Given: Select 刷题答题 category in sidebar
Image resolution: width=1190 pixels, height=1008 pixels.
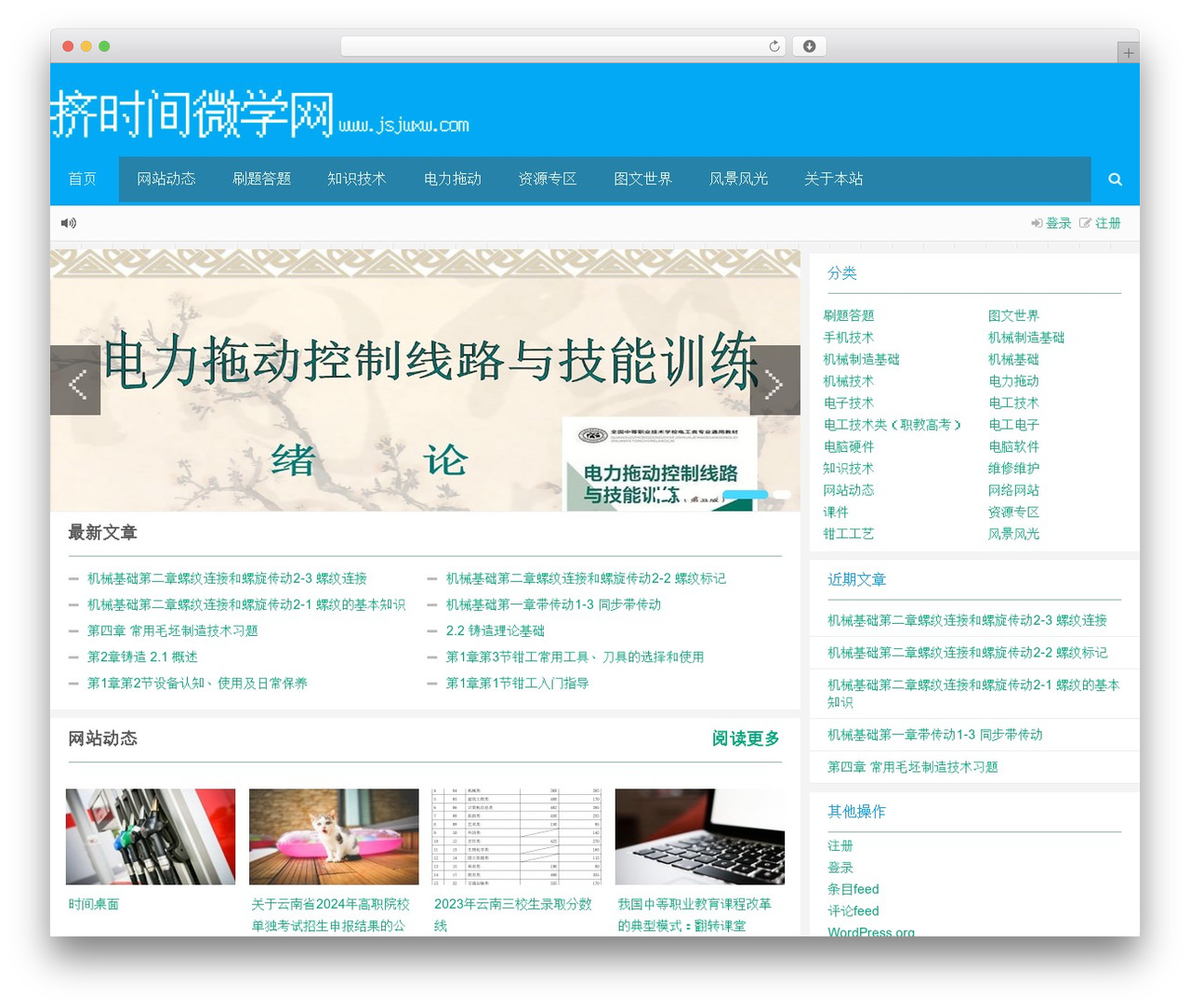Looking at the screenshot, I should (849, 315).
